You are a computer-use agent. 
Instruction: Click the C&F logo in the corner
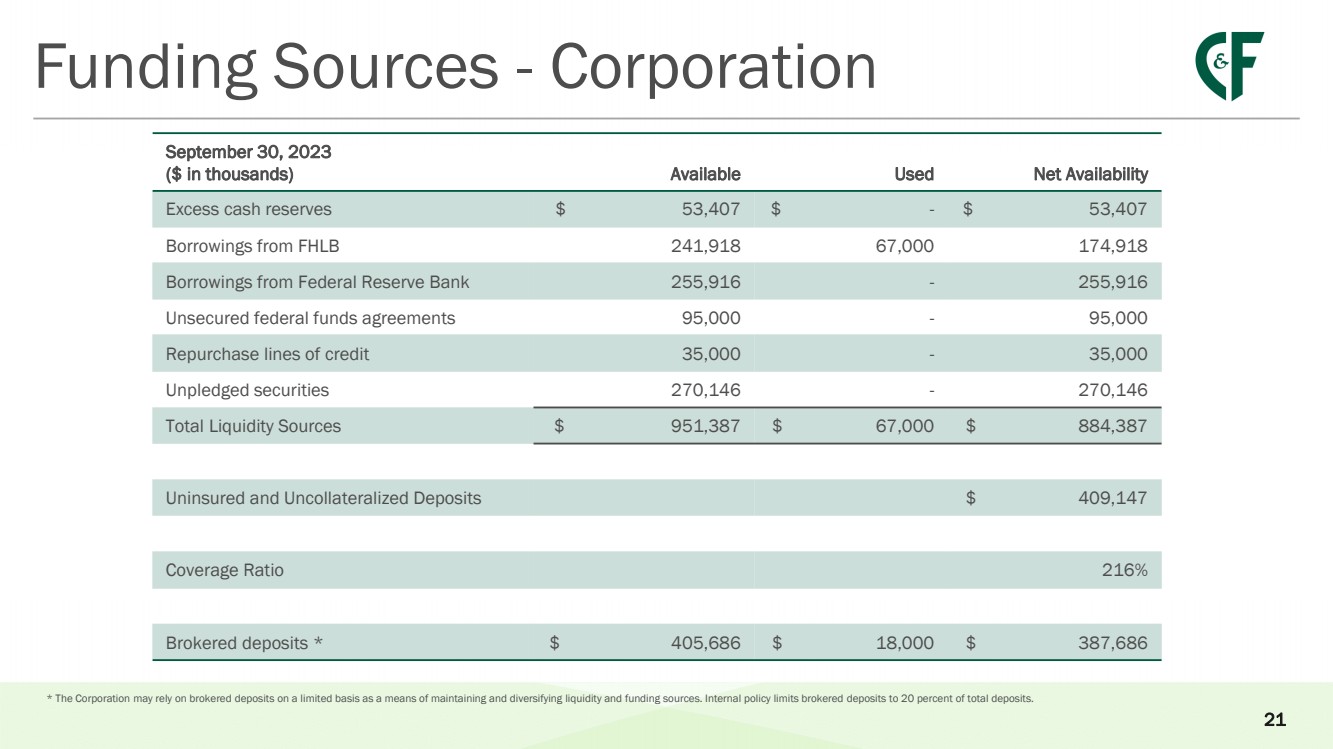point(1229,65)
